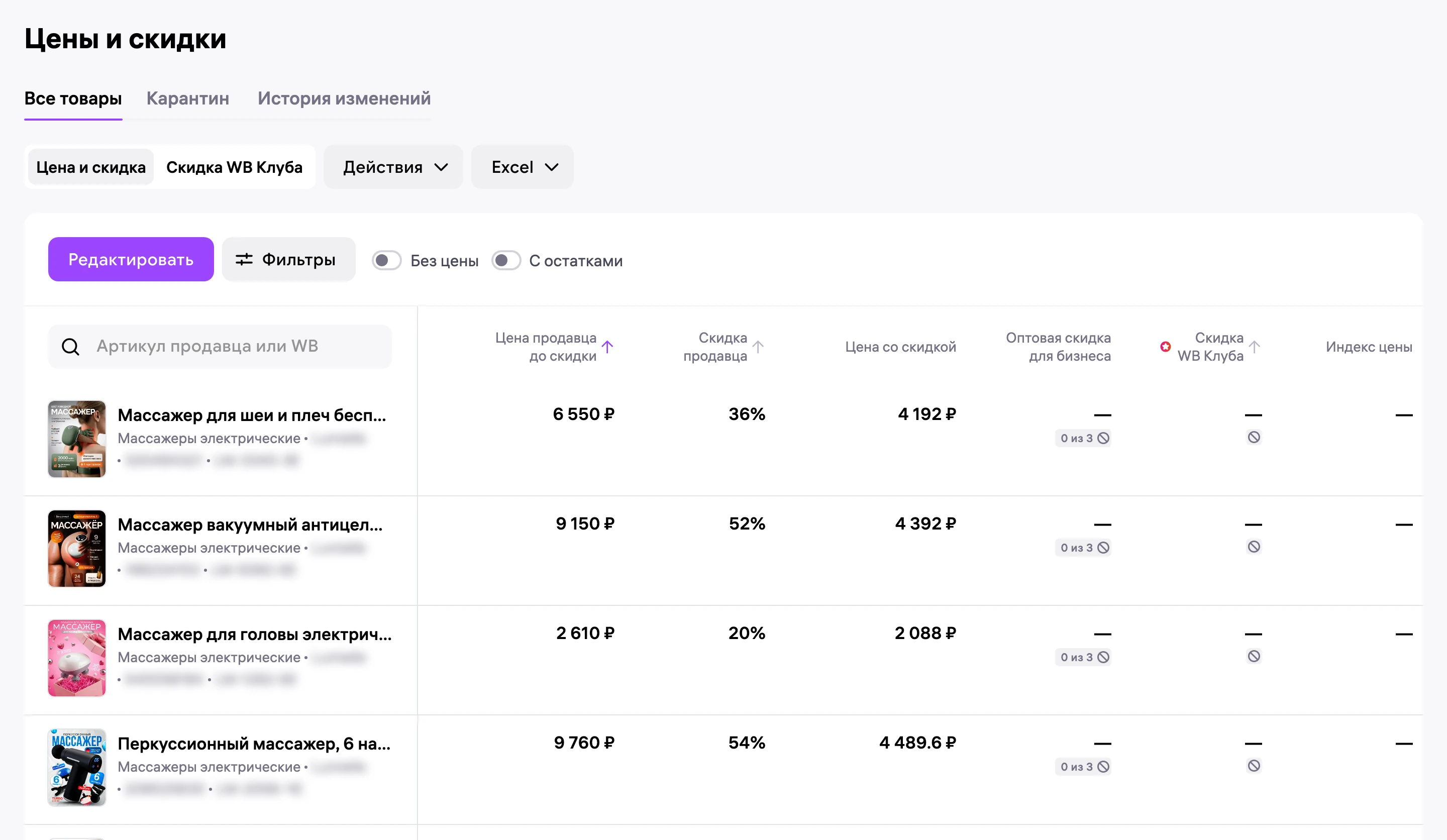Viewport: 1447px width, 840px height.
Task: Click '0 из 3' badge for vacuum massager
Action: [1083, 548]
